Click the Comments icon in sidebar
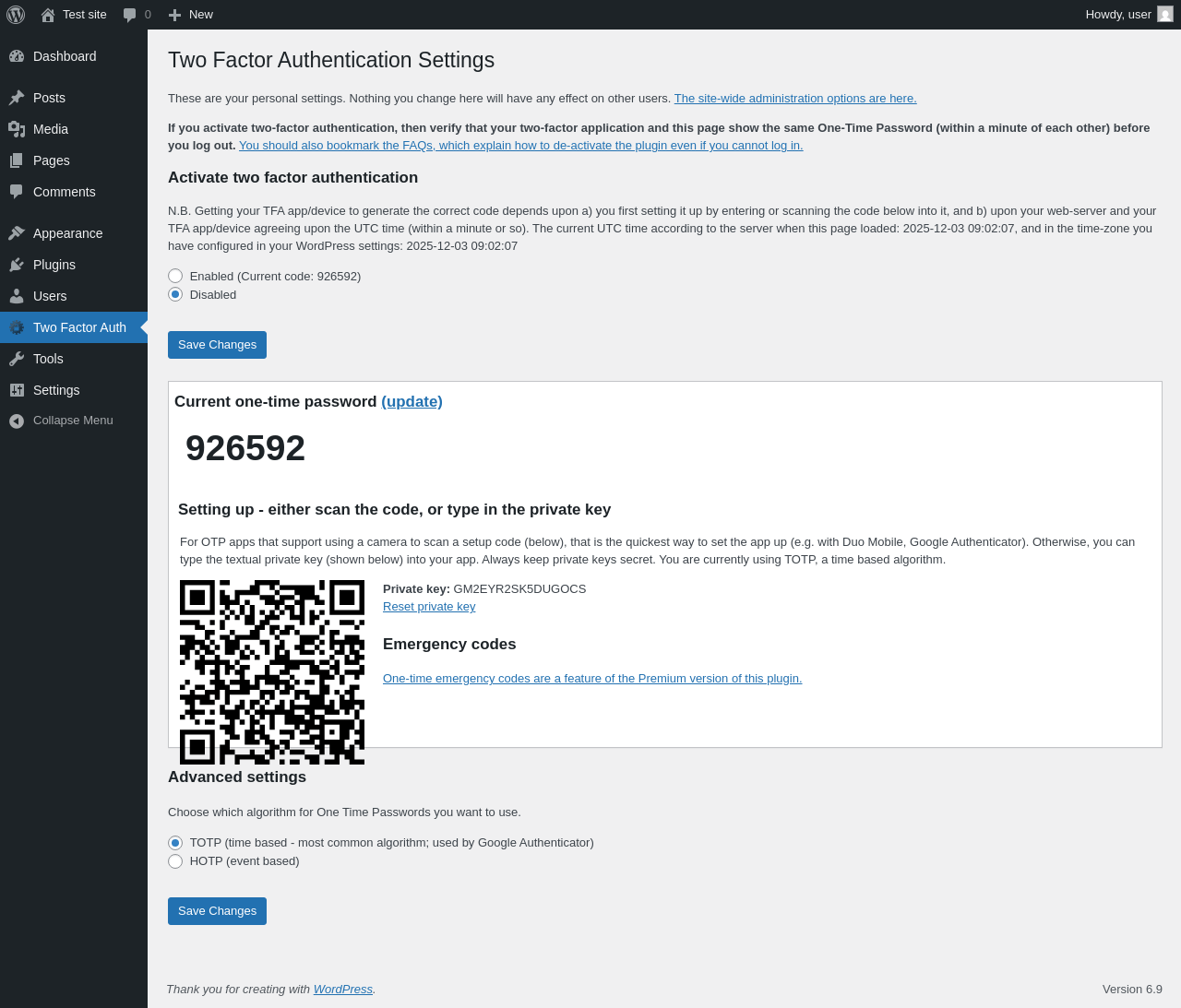 click(17, 192)
